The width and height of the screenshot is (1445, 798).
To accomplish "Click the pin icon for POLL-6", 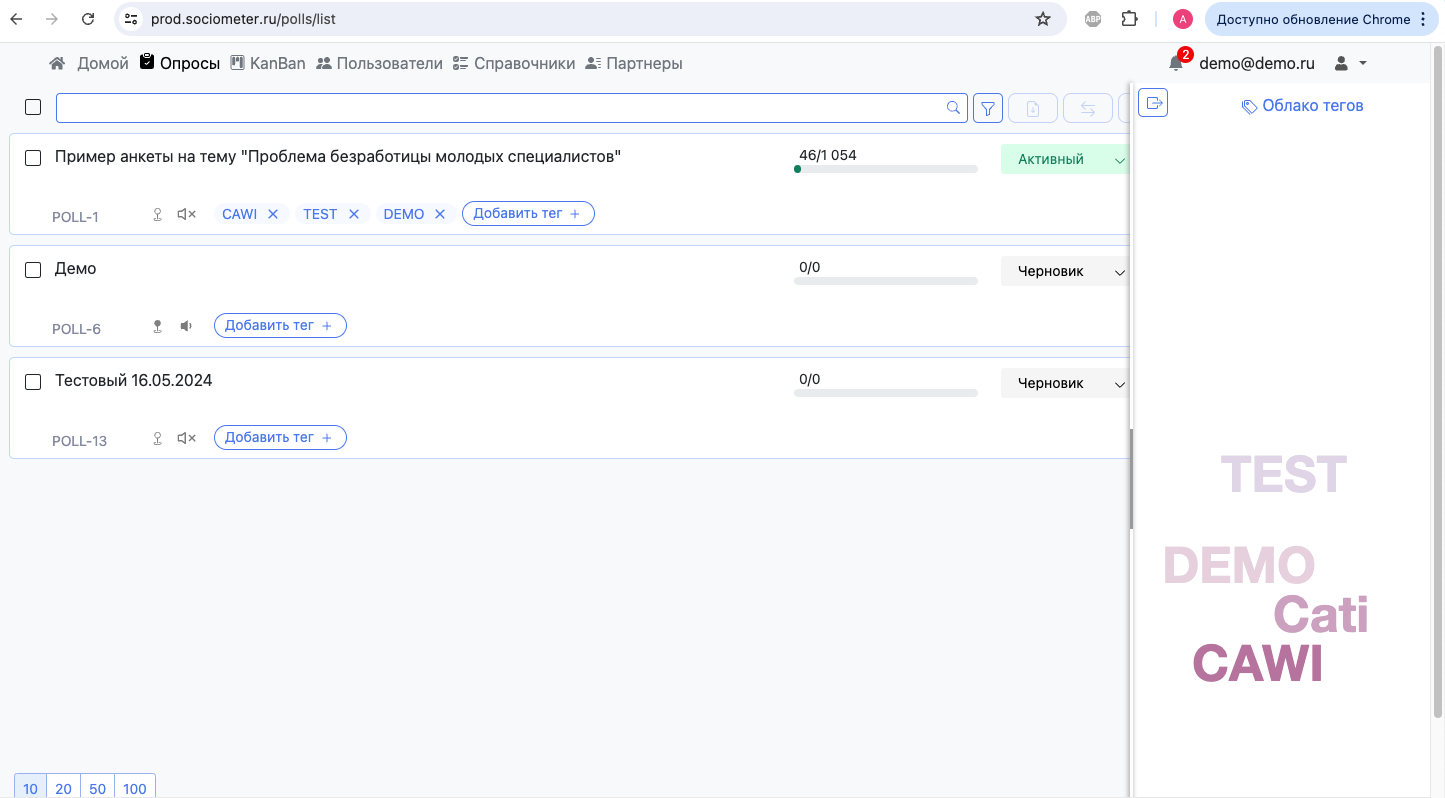I will tap(157, 326).
